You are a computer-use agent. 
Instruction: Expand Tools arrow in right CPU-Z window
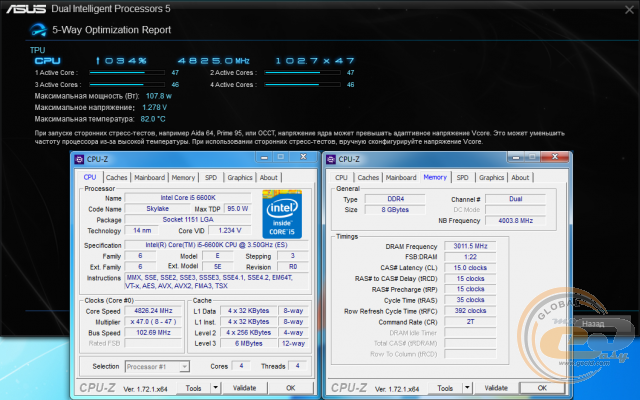tap(467, 388)
